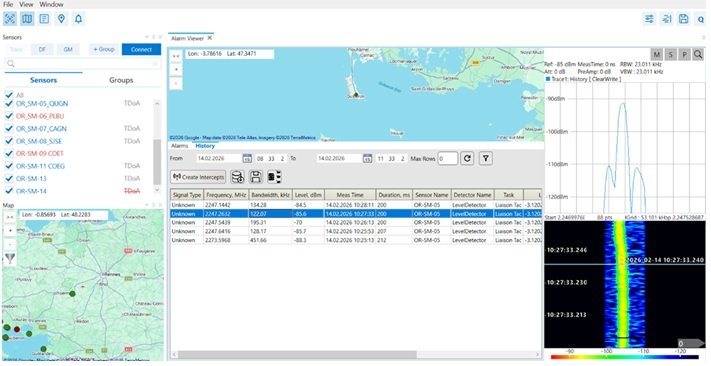The height and width of the screenshot is (366, 711).
Task: Click the database export icon
Action: [x=238, y=177]
